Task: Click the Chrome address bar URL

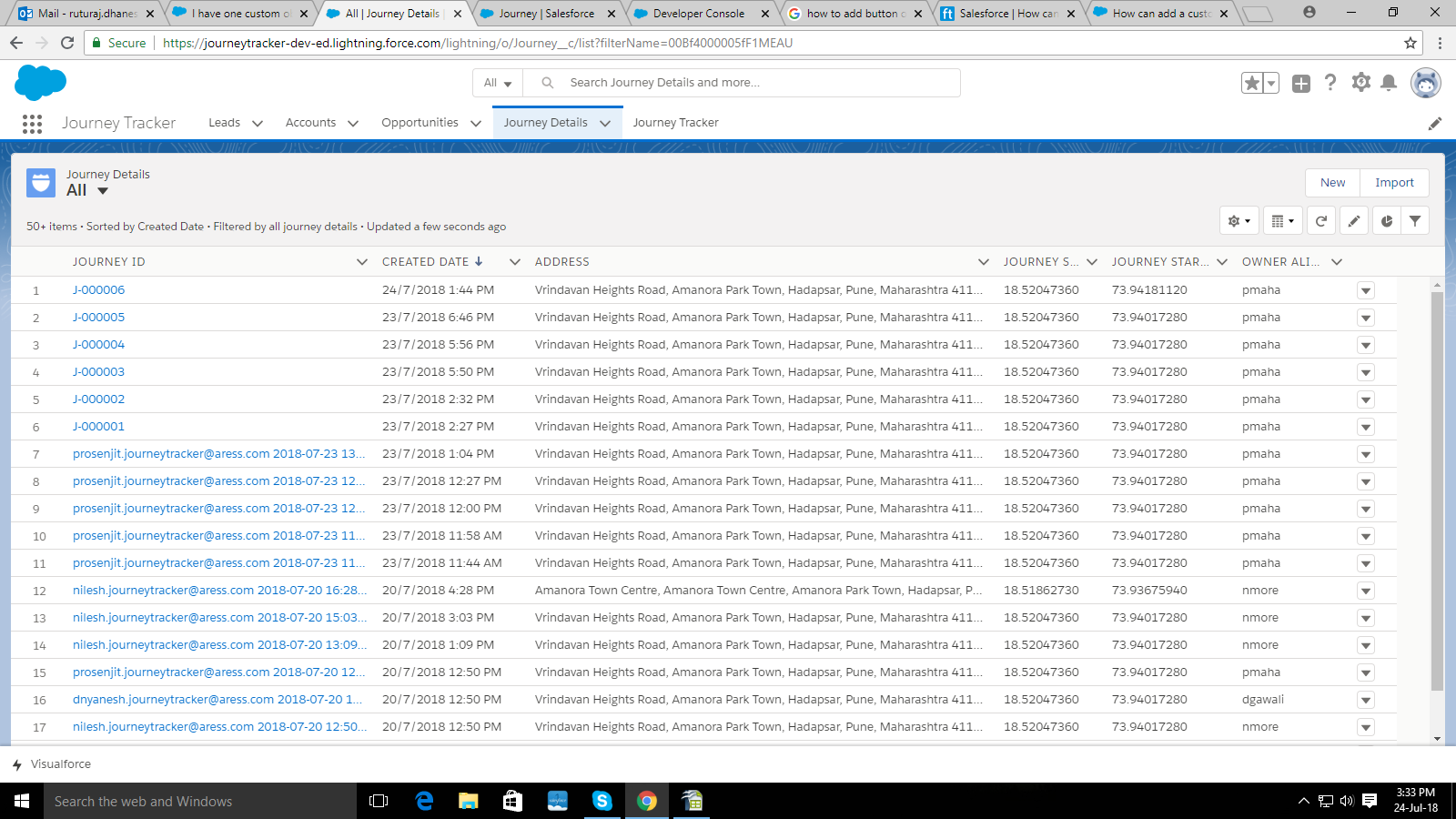Action: pyautogui.click(x=477, y=43)
